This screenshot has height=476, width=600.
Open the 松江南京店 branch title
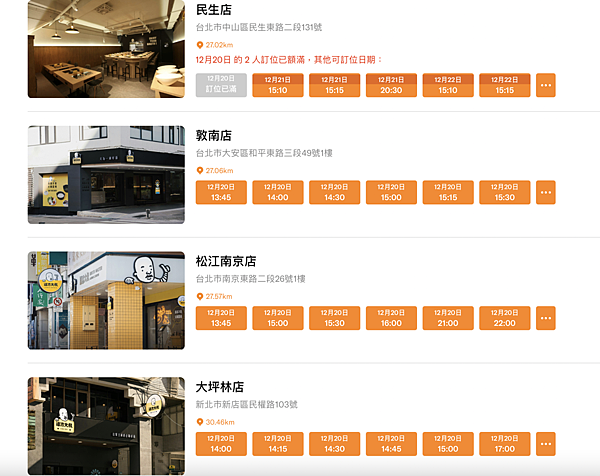(x=226, y=261)
